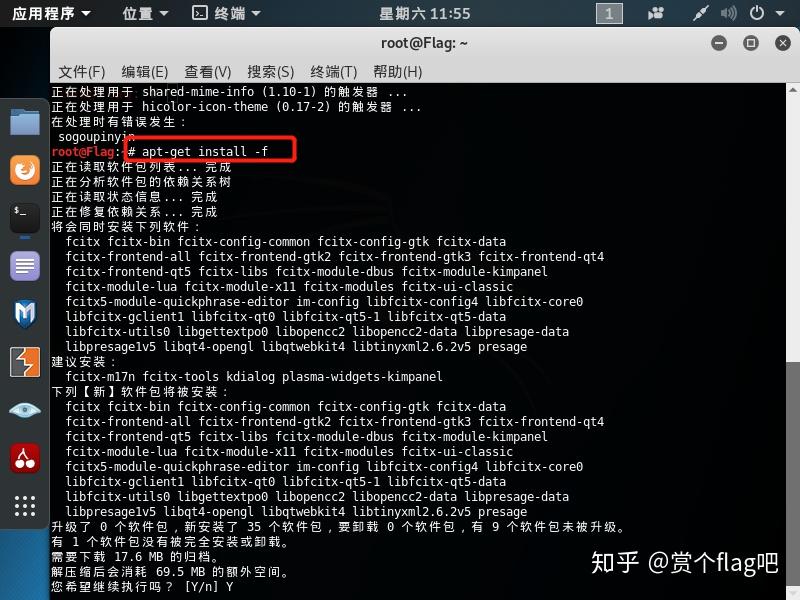Launch Metasploit from the dock
Screen dimensions: 800x600
tap(24, 314)
